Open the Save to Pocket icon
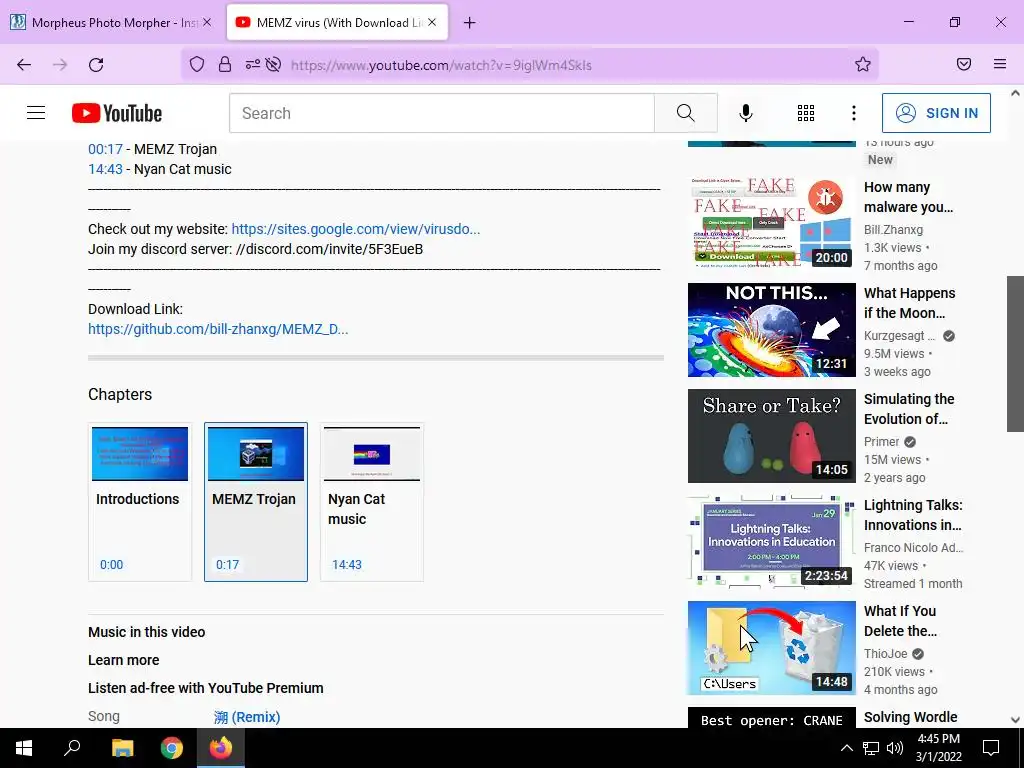This screenshot has width=1024, height=768. tap(964, 64)
